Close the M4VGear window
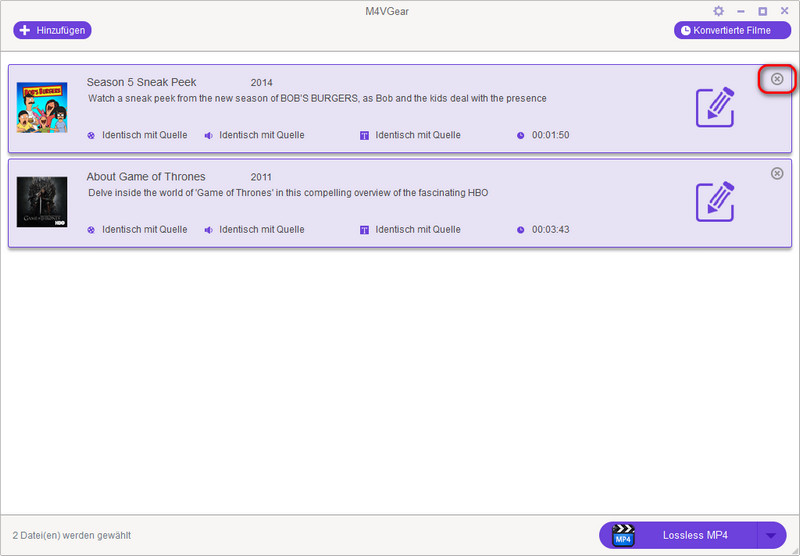800x556 pixels. tap(784, 11)
